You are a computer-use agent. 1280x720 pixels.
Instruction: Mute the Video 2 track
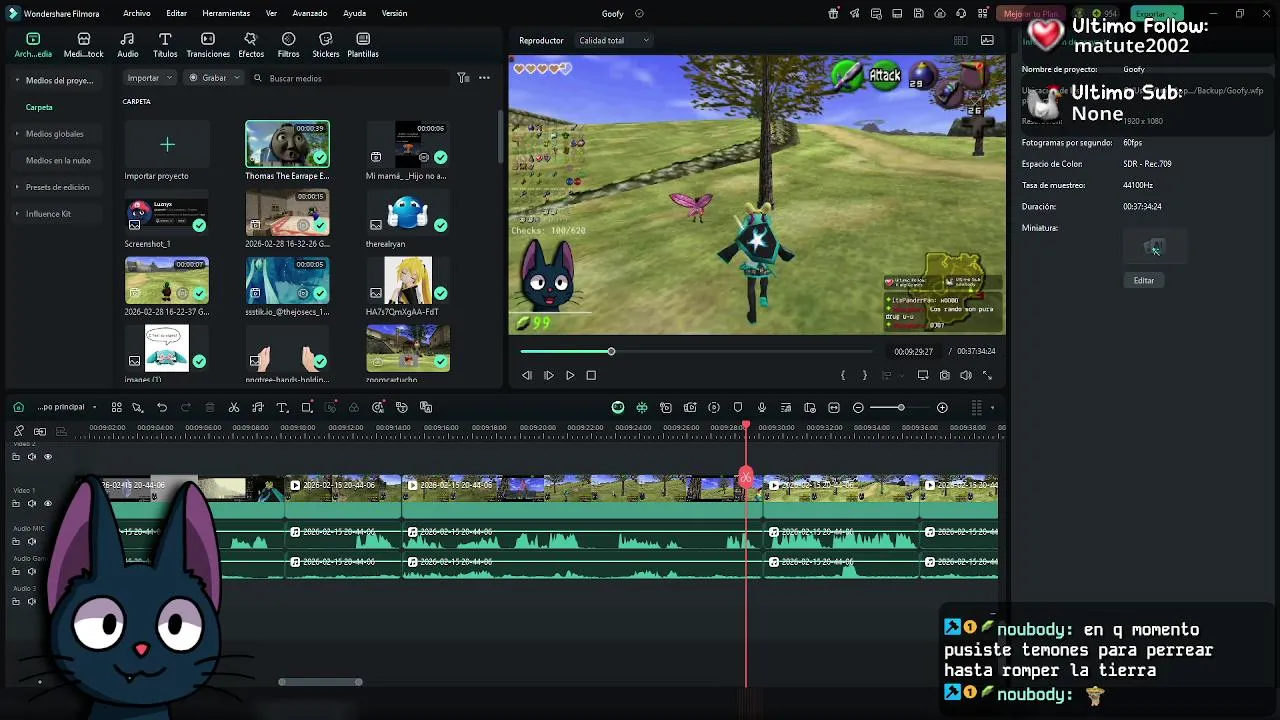click(x=32, y=457)
